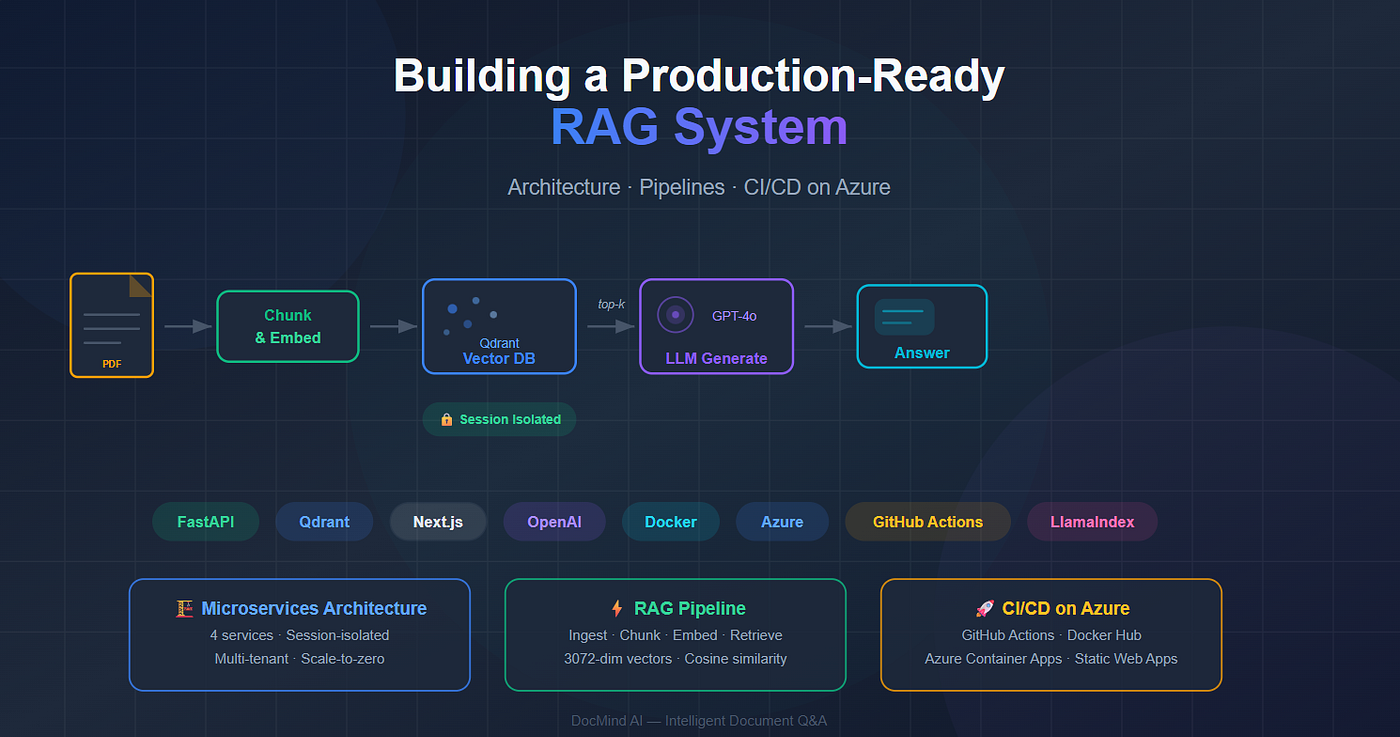
Task: Click the Session Isolated badge
Action: coord(499,419)
